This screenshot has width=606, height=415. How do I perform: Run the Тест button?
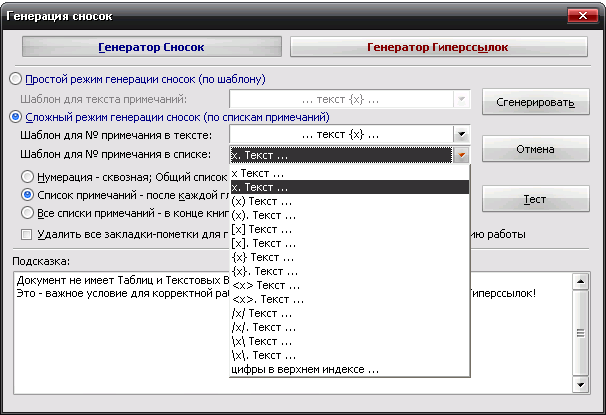(535, 199)
